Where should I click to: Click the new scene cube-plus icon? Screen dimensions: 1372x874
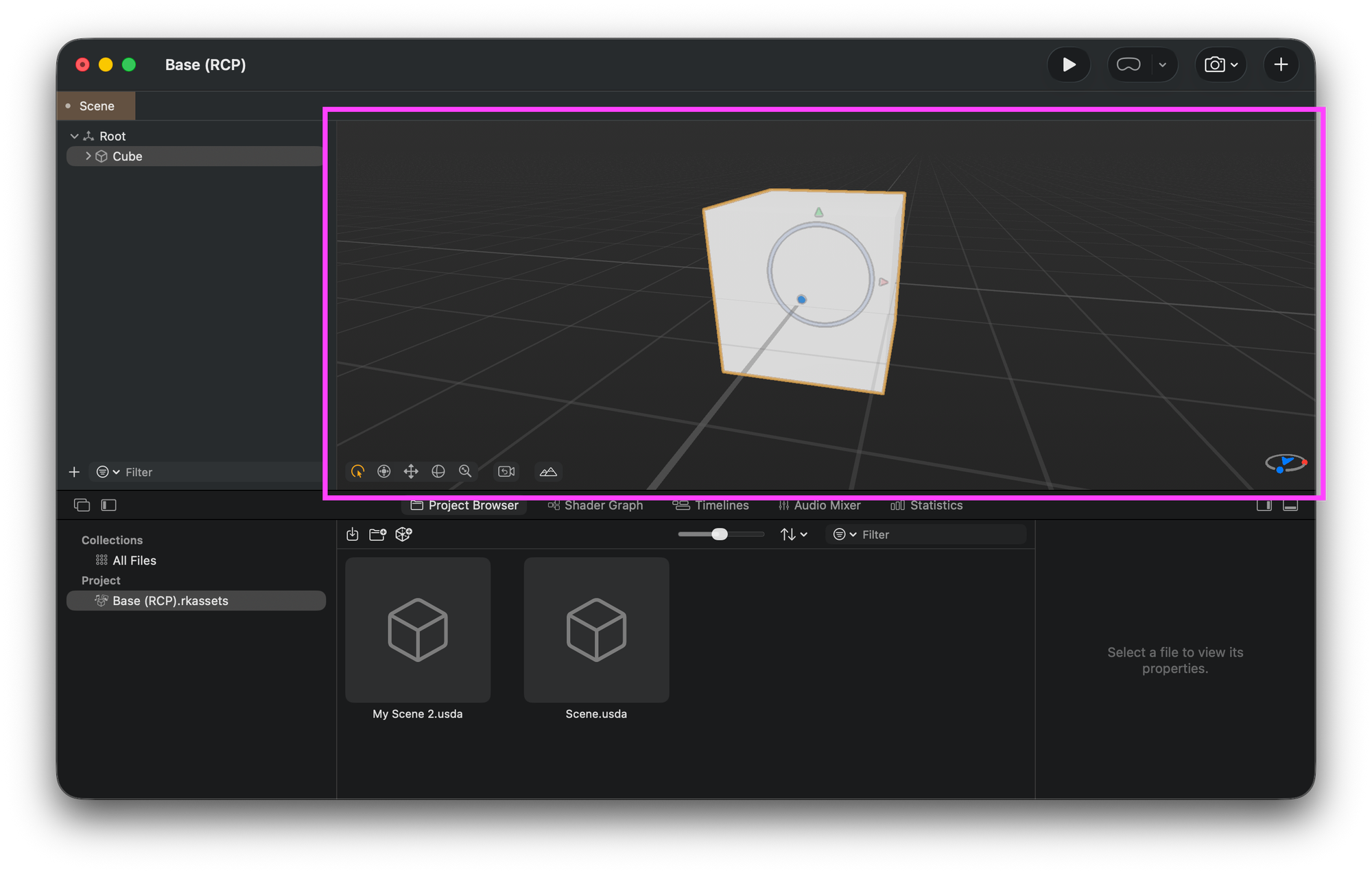pyautogui.click(x=403, y=534)
